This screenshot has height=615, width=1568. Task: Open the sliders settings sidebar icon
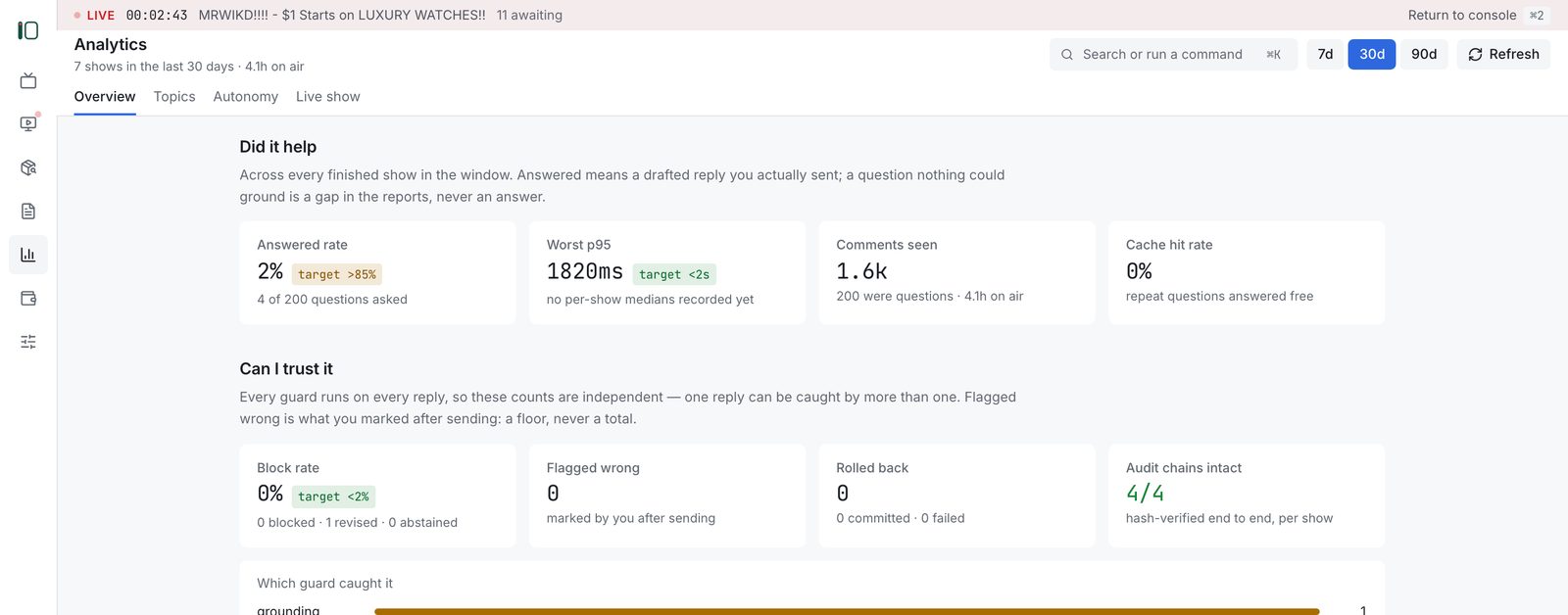[x=28, y=342]
